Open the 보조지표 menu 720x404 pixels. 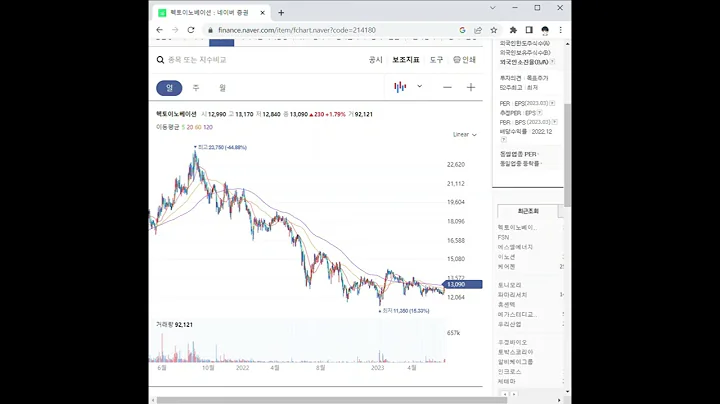406,60
